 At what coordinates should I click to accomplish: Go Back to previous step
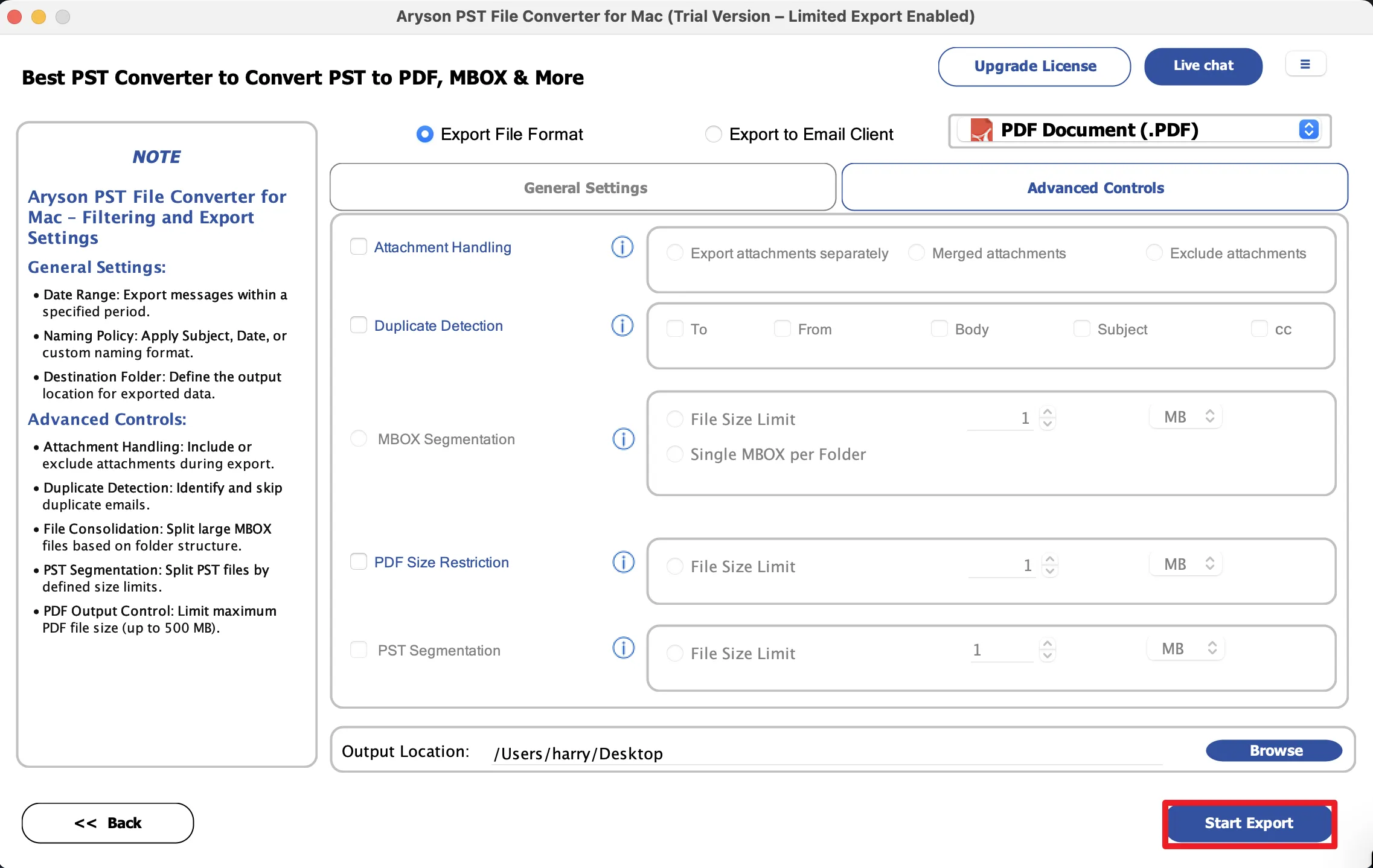pos(107,823)
